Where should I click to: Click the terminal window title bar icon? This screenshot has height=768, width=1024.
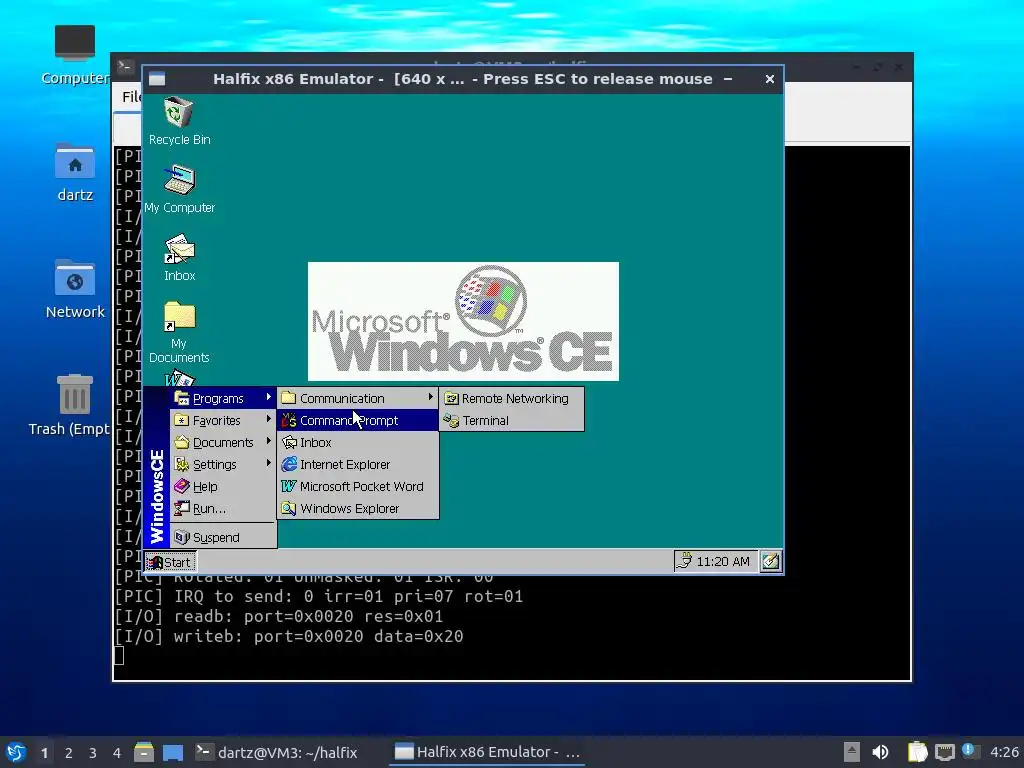point(125,66)
